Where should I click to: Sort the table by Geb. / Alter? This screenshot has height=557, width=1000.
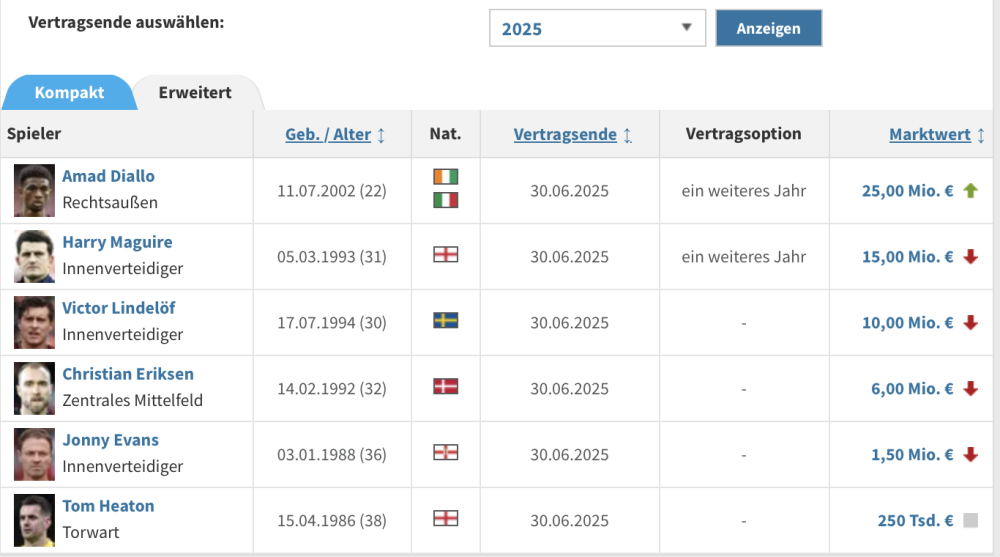tap(328, 134)
